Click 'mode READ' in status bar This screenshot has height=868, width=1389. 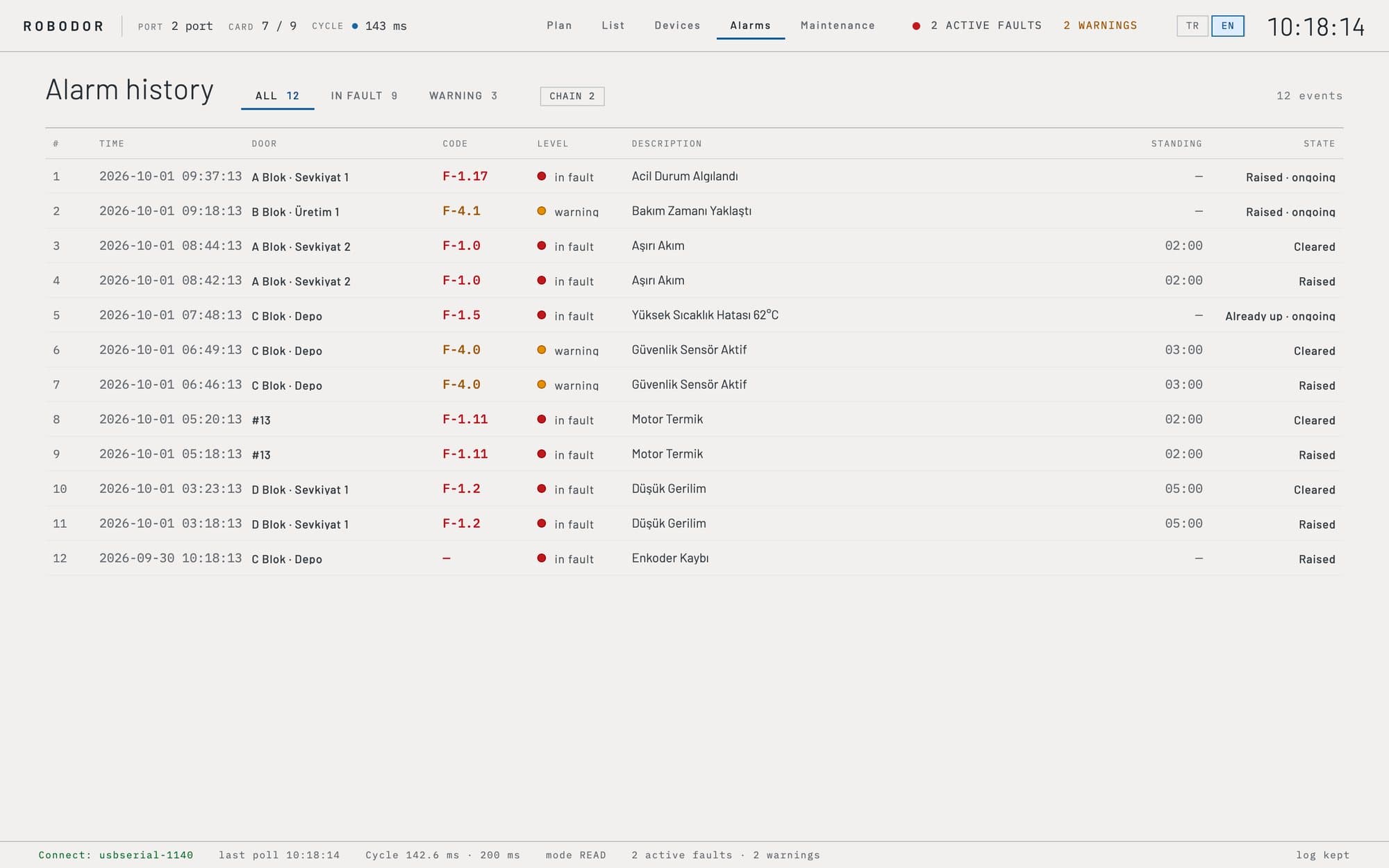coord(576,855)
